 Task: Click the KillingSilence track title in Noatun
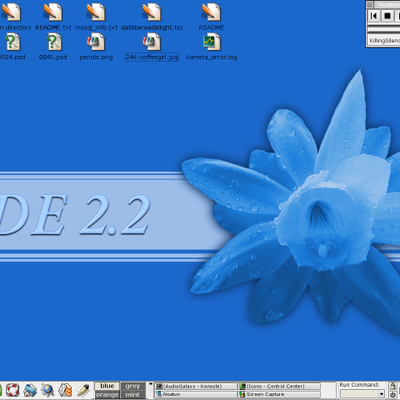[384, 41]
